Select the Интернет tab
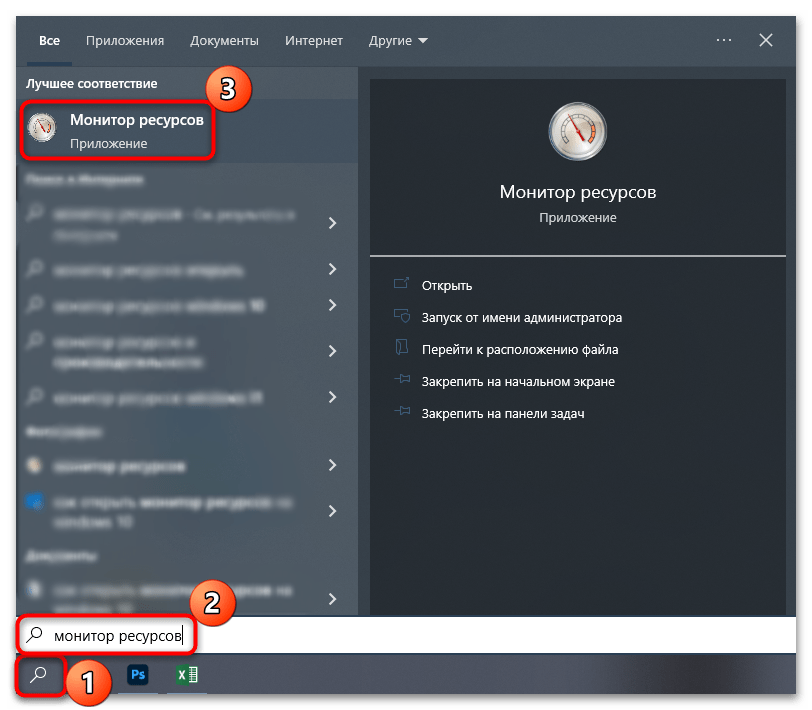The image size is (812, 710). (x=313, y=41)
